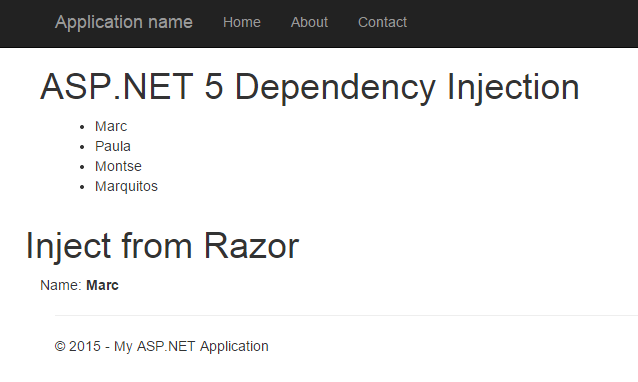Click the list item Montse
The height and width of the screenshot is (382, 638).
pos(118,166)
